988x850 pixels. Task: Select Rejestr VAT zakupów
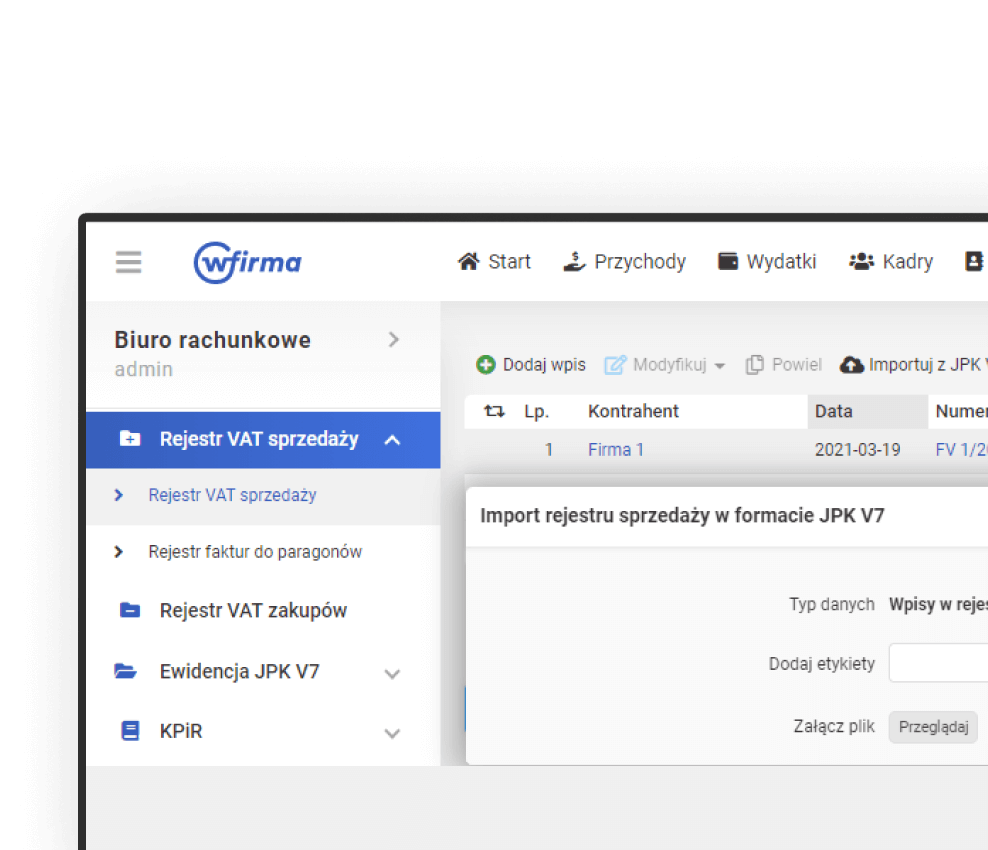coord(254,610)
